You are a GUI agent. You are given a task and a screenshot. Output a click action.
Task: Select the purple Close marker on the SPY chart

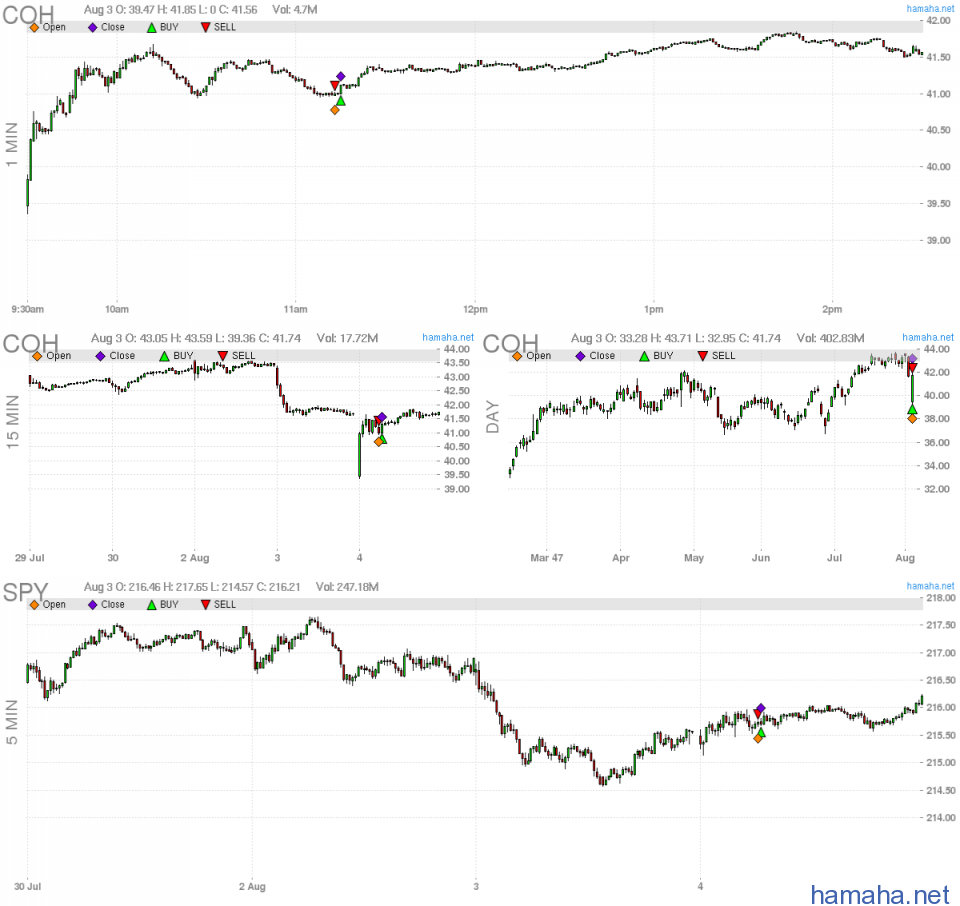[761, 708]
